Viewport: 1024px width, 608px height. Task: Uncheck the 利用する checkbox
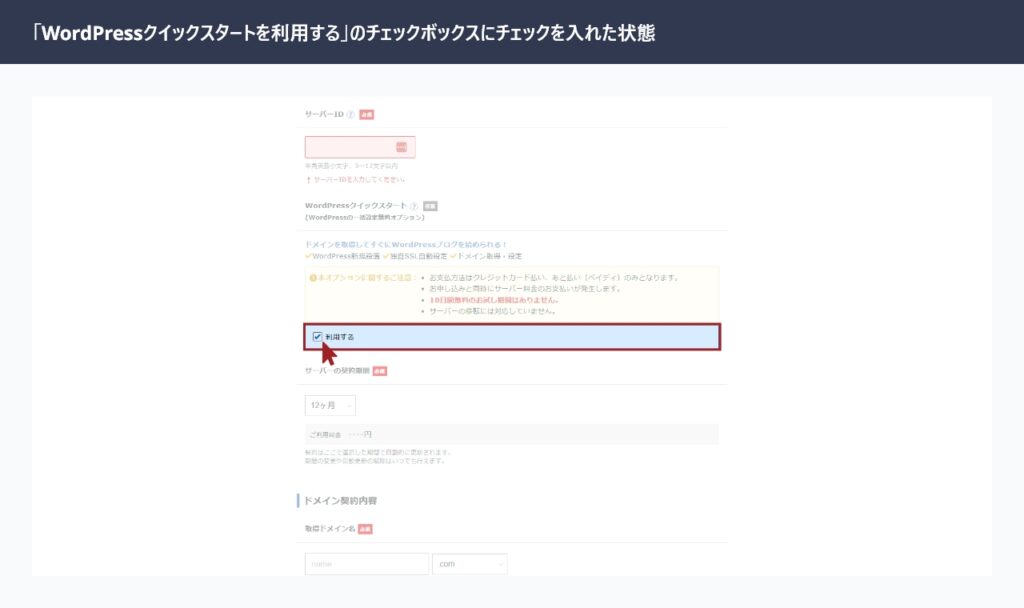(317, 336)
